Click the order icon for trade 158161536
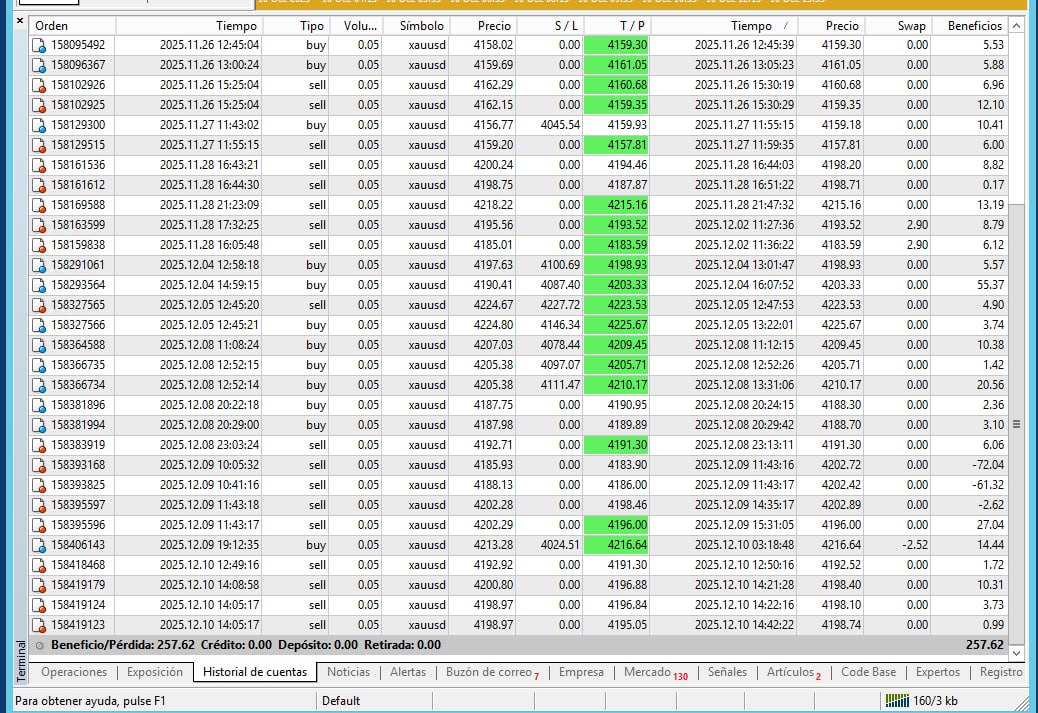This screenshot has height=713, width=1038. [37, 165]
